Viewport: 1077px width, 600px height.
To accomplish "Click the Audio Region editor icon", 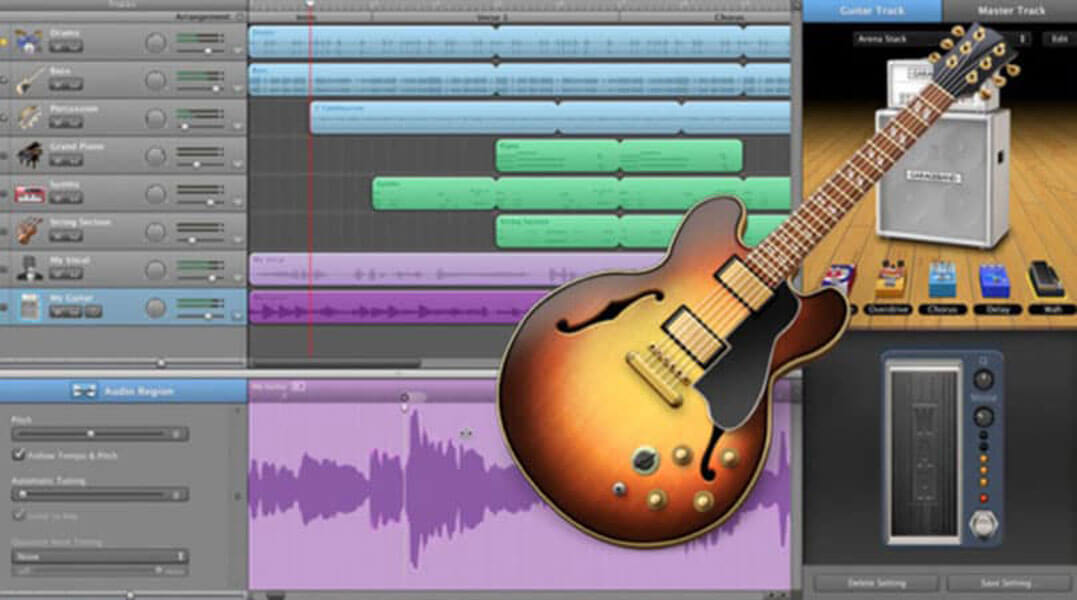I will pyautogui.click(x=84, y=391).
